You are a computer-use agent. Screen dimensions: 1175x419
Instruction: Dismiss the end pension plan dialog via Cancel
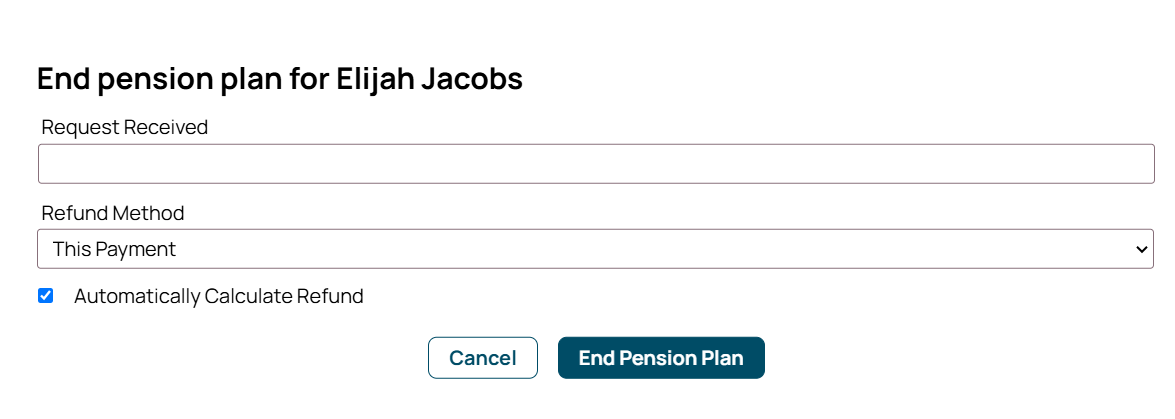pos(483,358)
